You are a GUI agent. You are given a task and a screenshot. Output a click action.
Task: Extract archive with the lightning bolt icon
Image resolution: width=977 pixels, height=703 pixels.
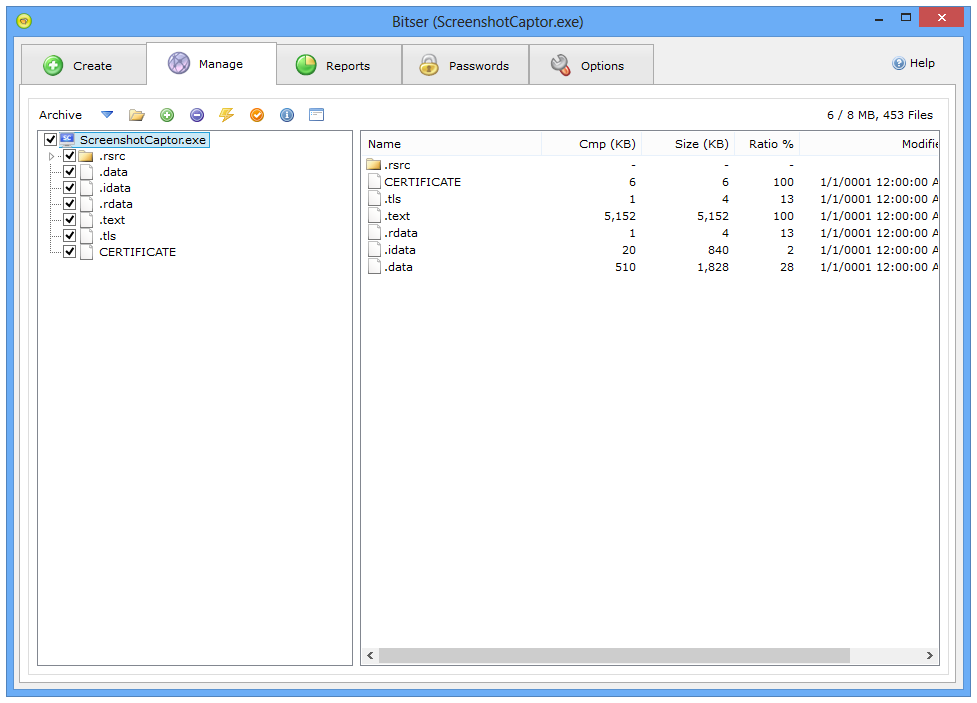point(227,114)
